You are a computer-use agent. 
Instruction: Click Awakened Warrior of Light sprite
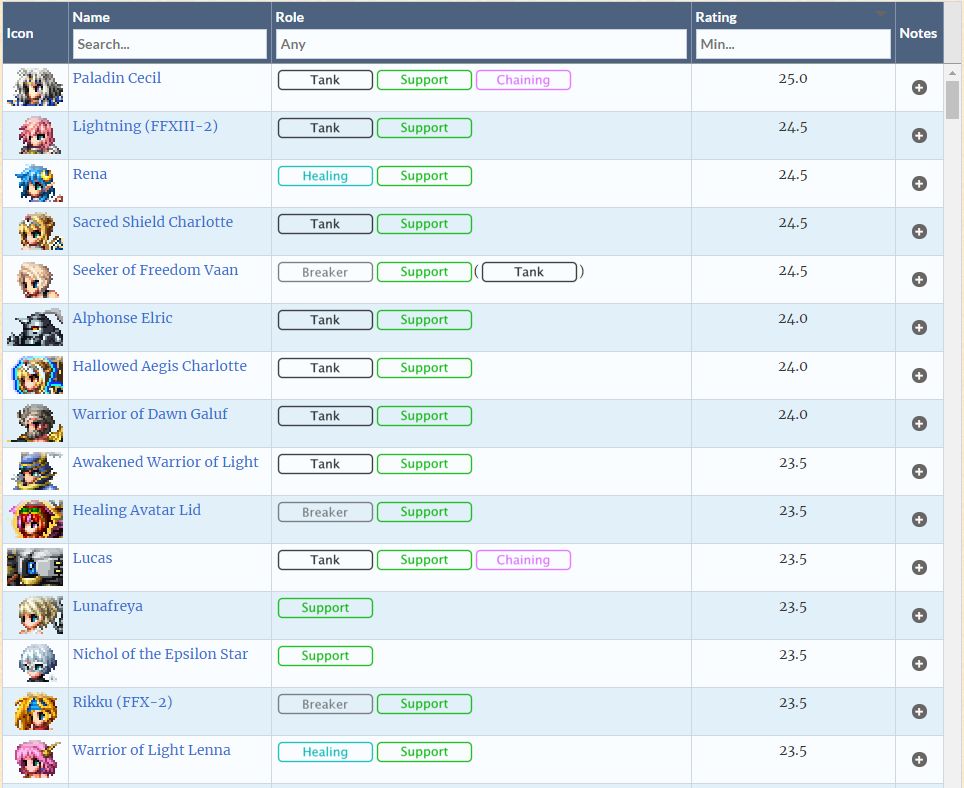[x=37, y=470]
